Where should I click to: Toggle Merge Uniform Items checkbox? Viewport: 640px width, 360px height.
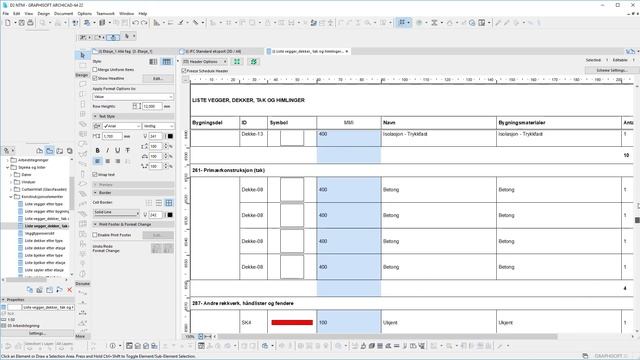coord(95,70)
